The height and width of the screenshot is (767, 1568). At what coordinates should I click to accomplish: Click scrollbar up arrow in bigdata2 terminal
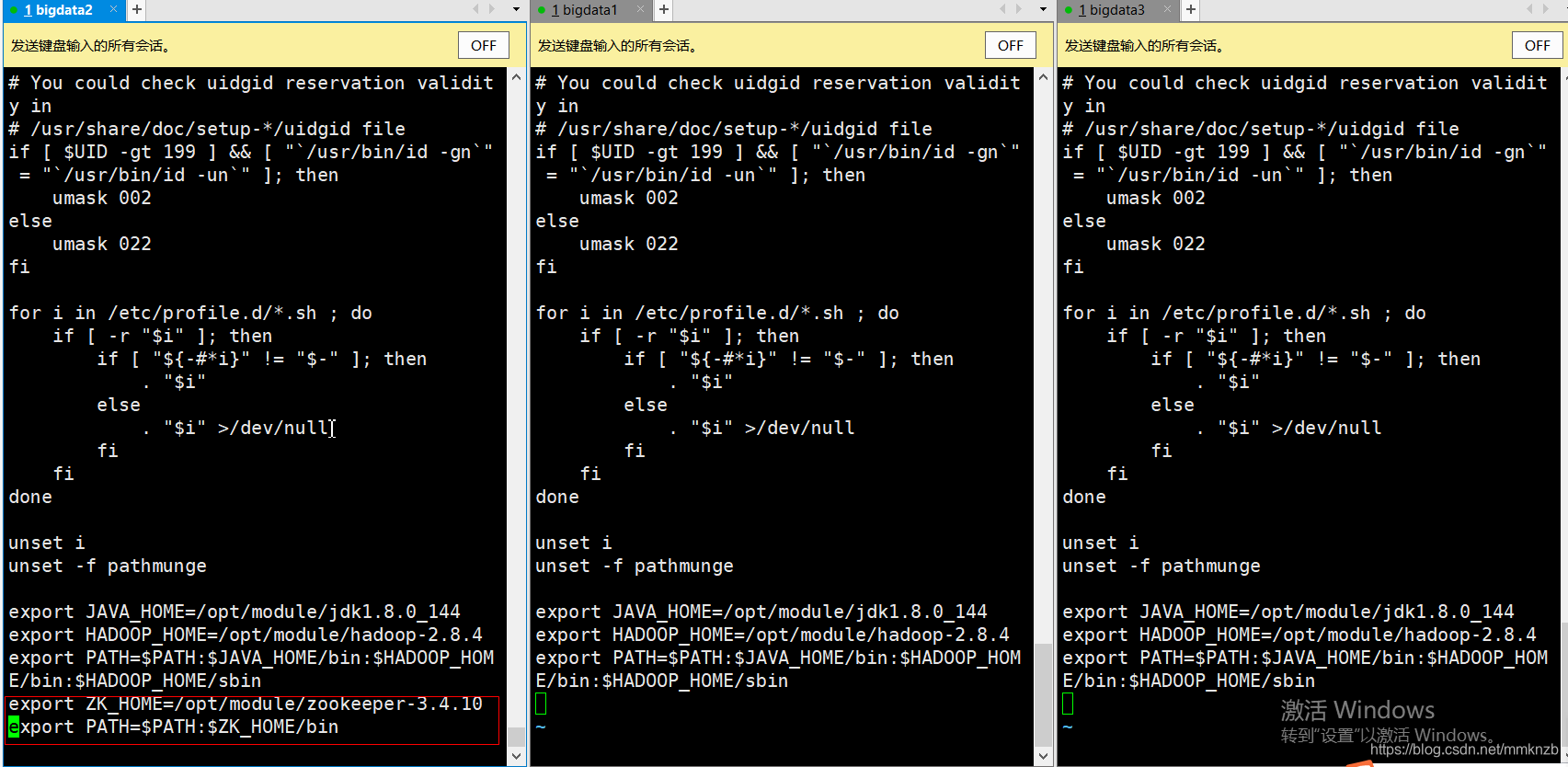click(517, 77)
